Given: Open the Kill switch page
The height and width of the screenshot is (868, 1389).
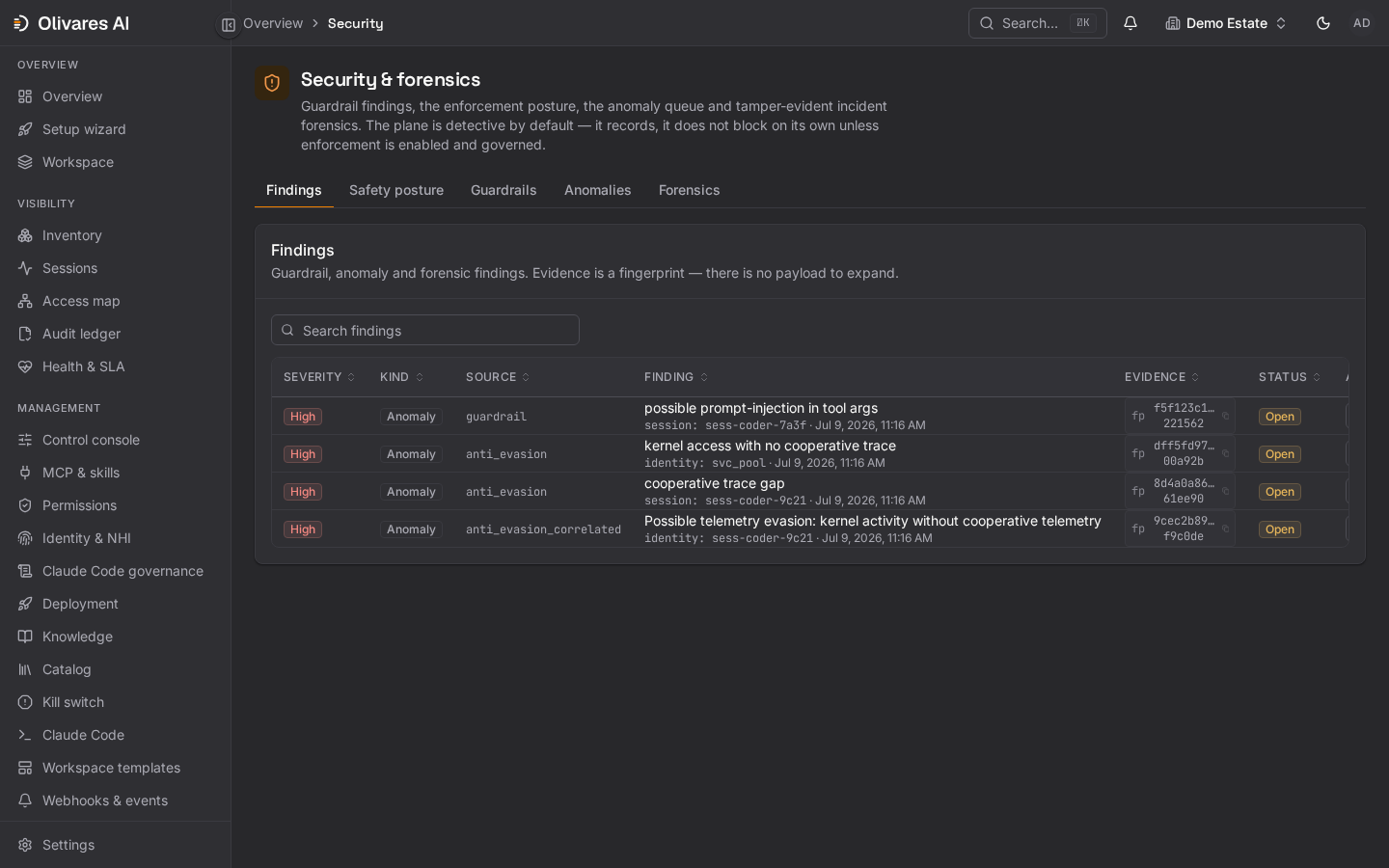Looking at the screenshot, I should pyautogui.click(x=115, y=702).
